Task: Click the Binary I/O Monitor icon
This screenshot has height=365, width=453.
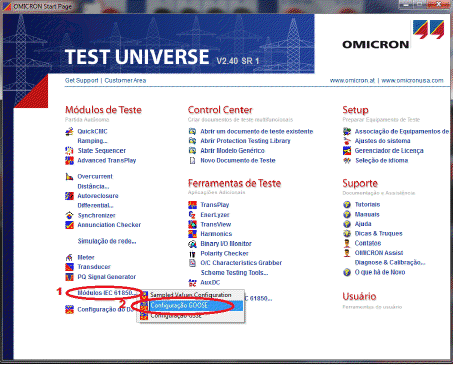Action: click(x=192, y=244)
